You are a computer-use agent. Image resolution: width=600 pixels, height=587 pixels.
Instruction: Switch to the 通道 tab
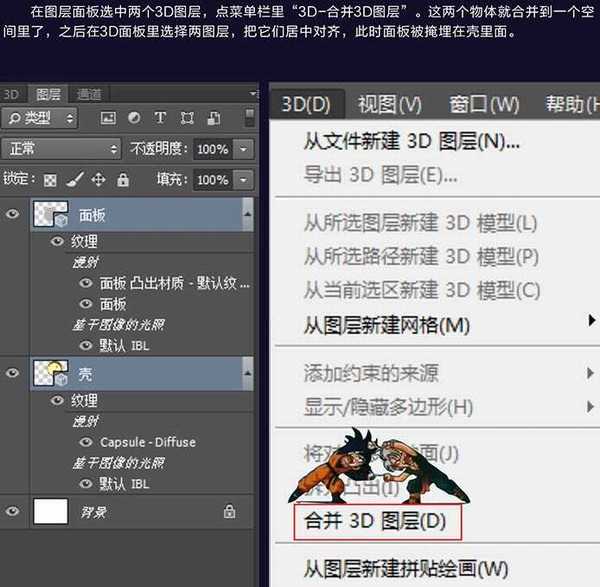(89, 94)
